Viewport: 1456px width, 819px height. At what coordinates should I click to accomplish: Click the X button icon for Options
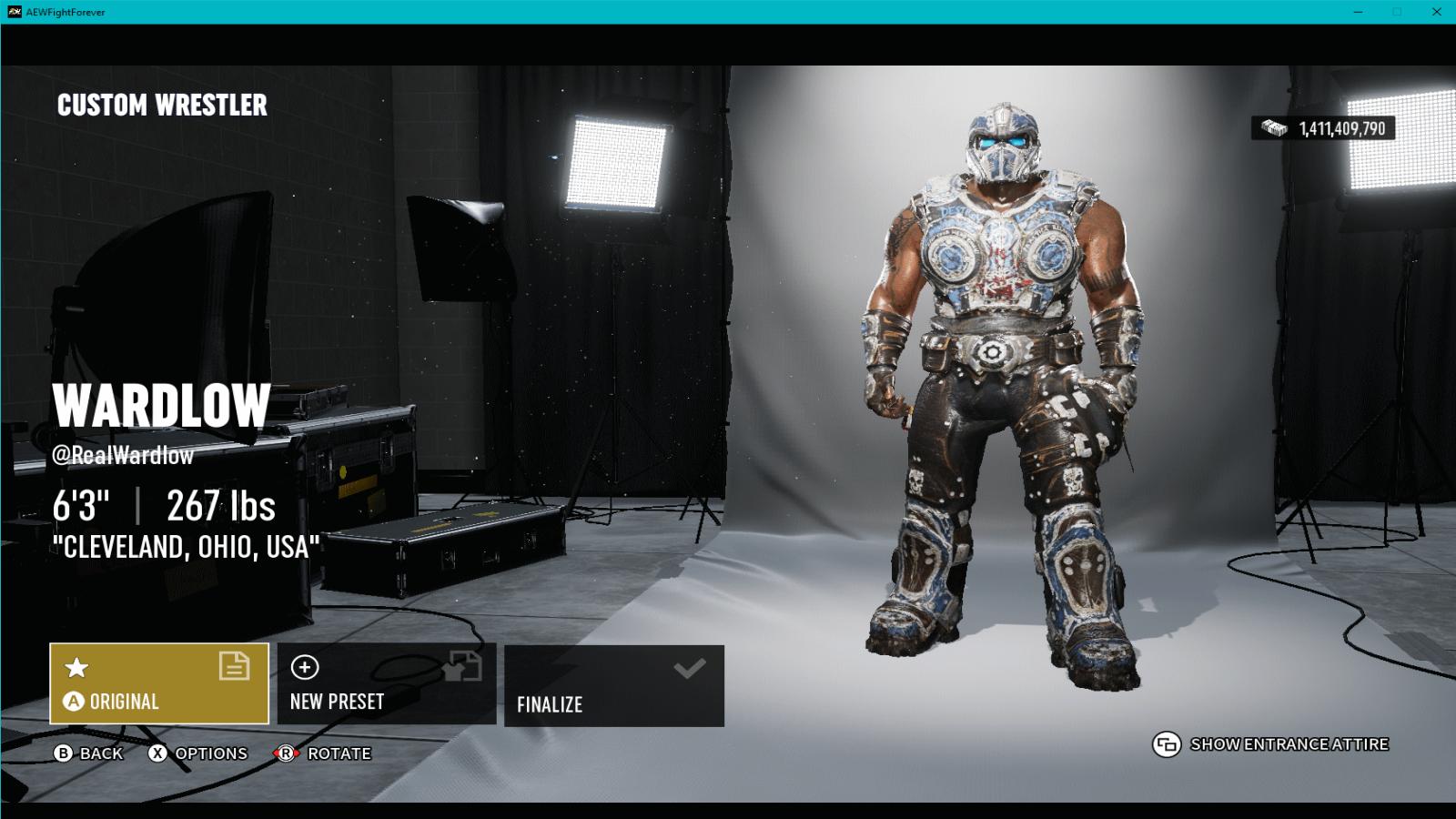point(158,753)
